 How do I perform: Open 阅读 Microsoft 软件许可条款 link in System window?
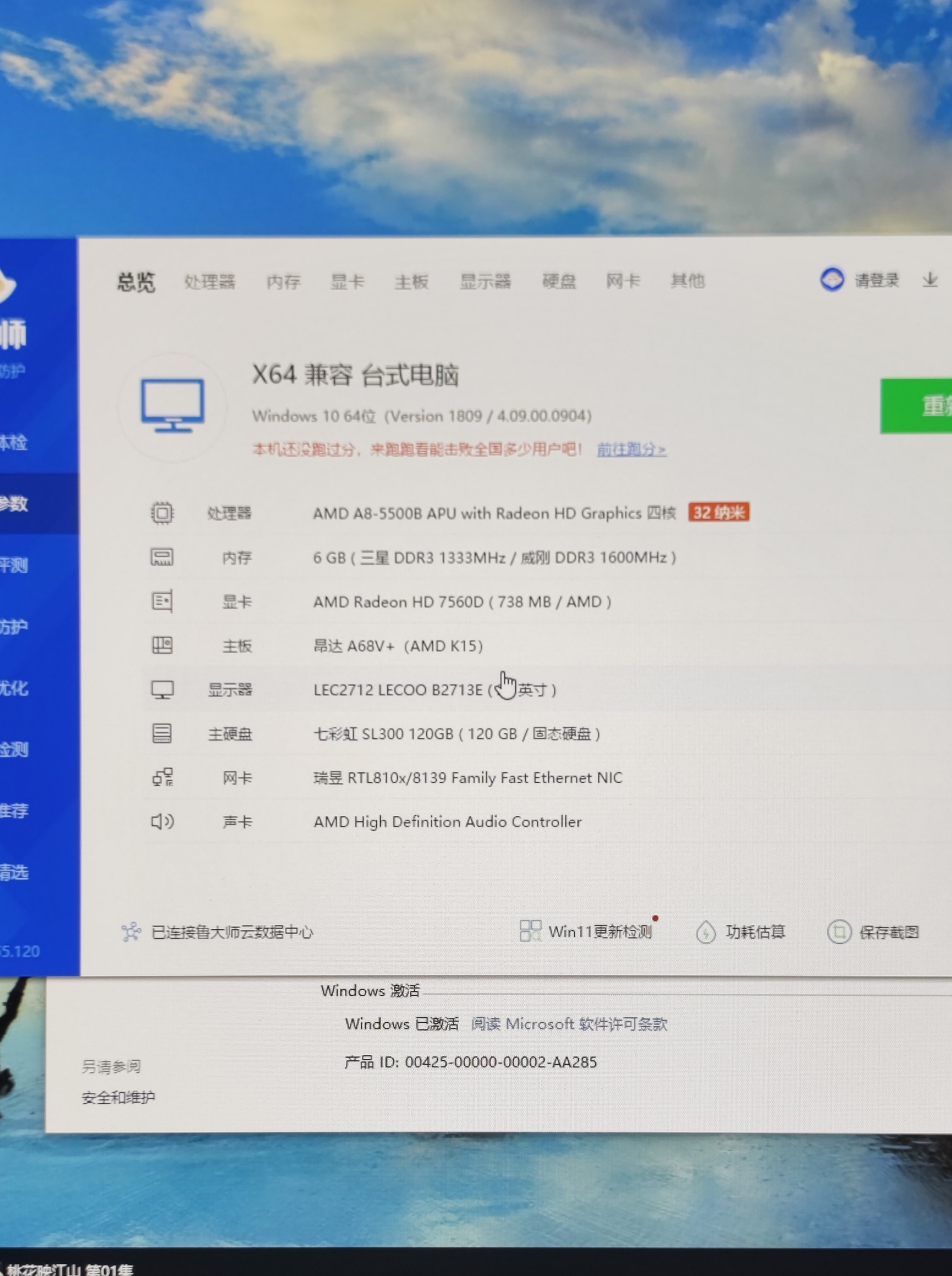pyautogui.click(x=569, y=1024)
